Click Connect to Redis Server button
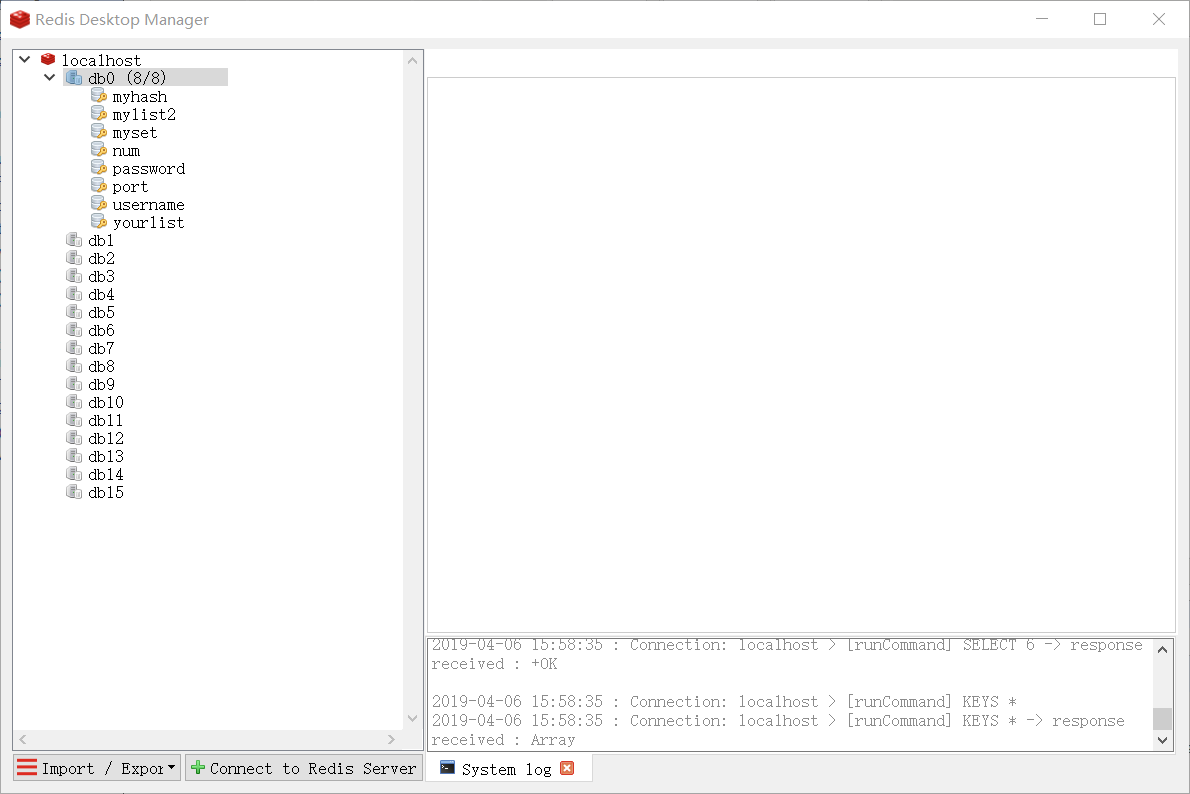Image resolution: width=1190 pixels, height=794 pixels. (304, 768)
